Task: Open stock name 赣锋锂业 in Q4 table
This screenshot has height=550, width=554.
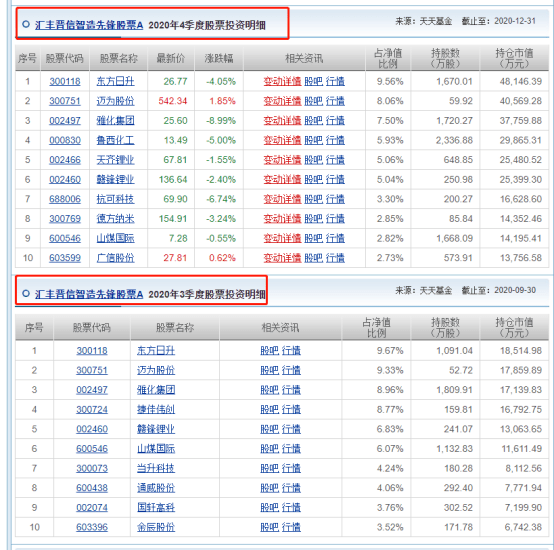Action: point(116,179)
